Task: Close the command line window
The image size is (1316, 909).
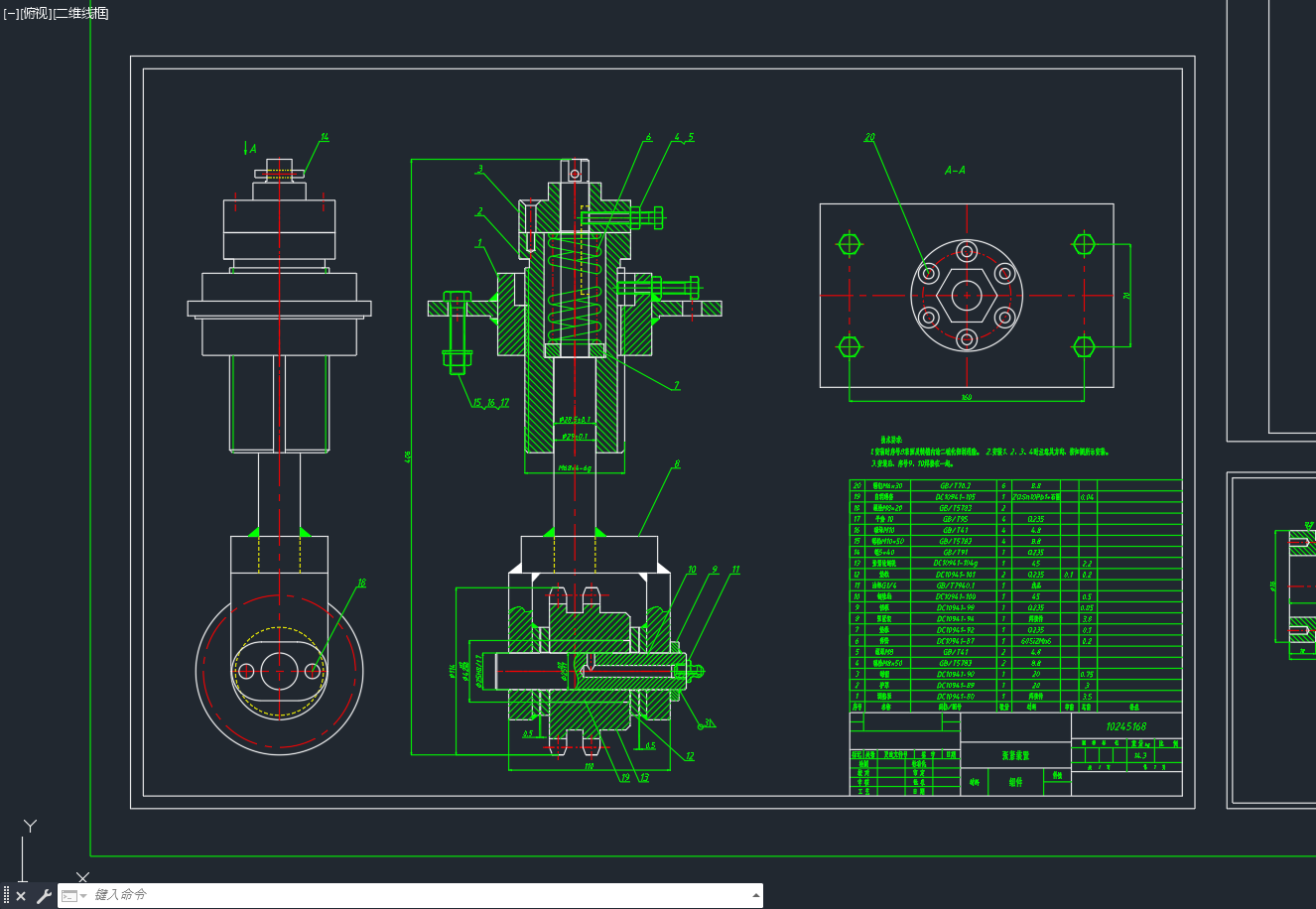Action: coord(21,896)
